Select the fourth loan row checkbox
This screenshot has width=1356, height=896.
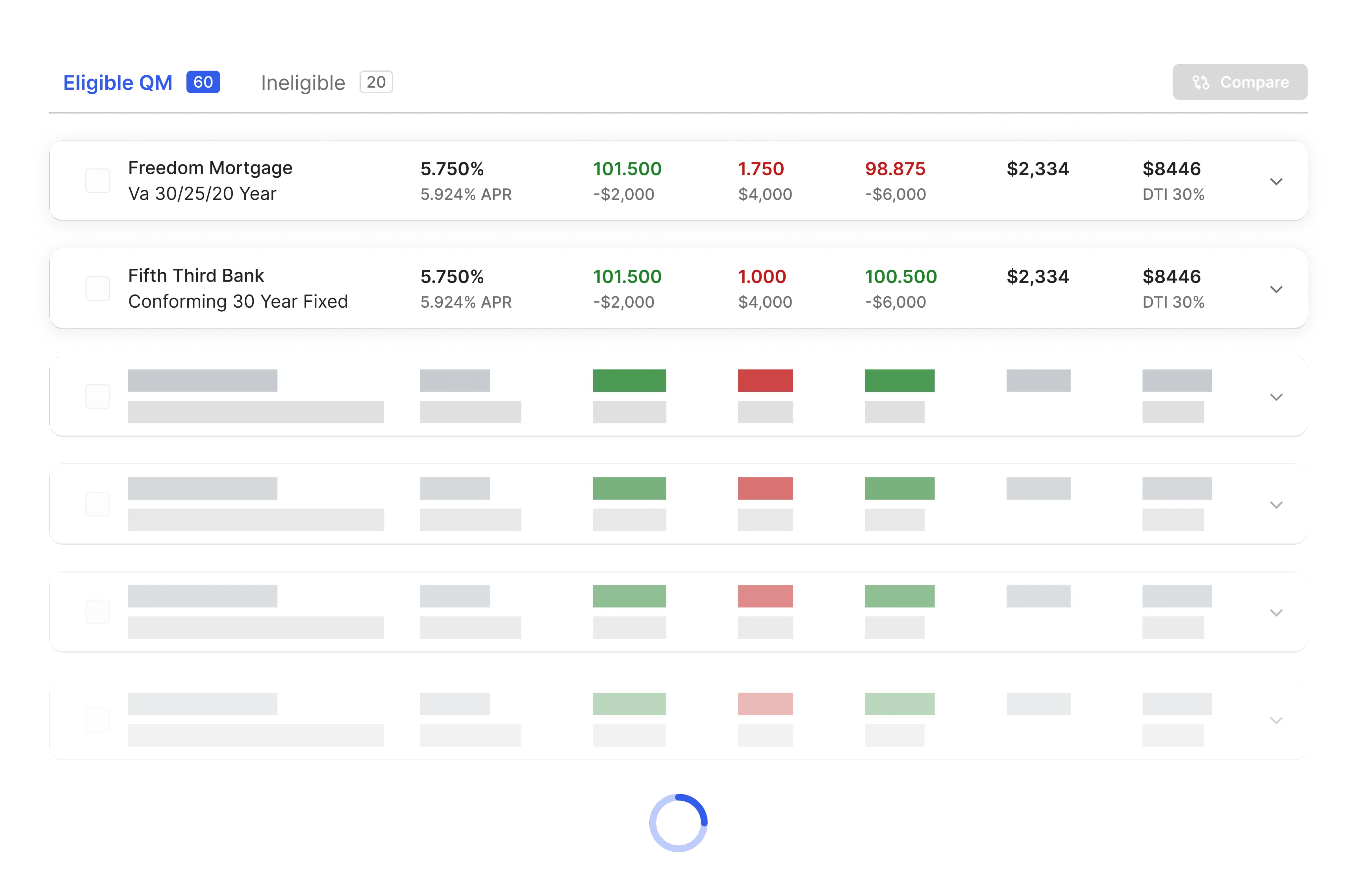(x=97, y=504)
